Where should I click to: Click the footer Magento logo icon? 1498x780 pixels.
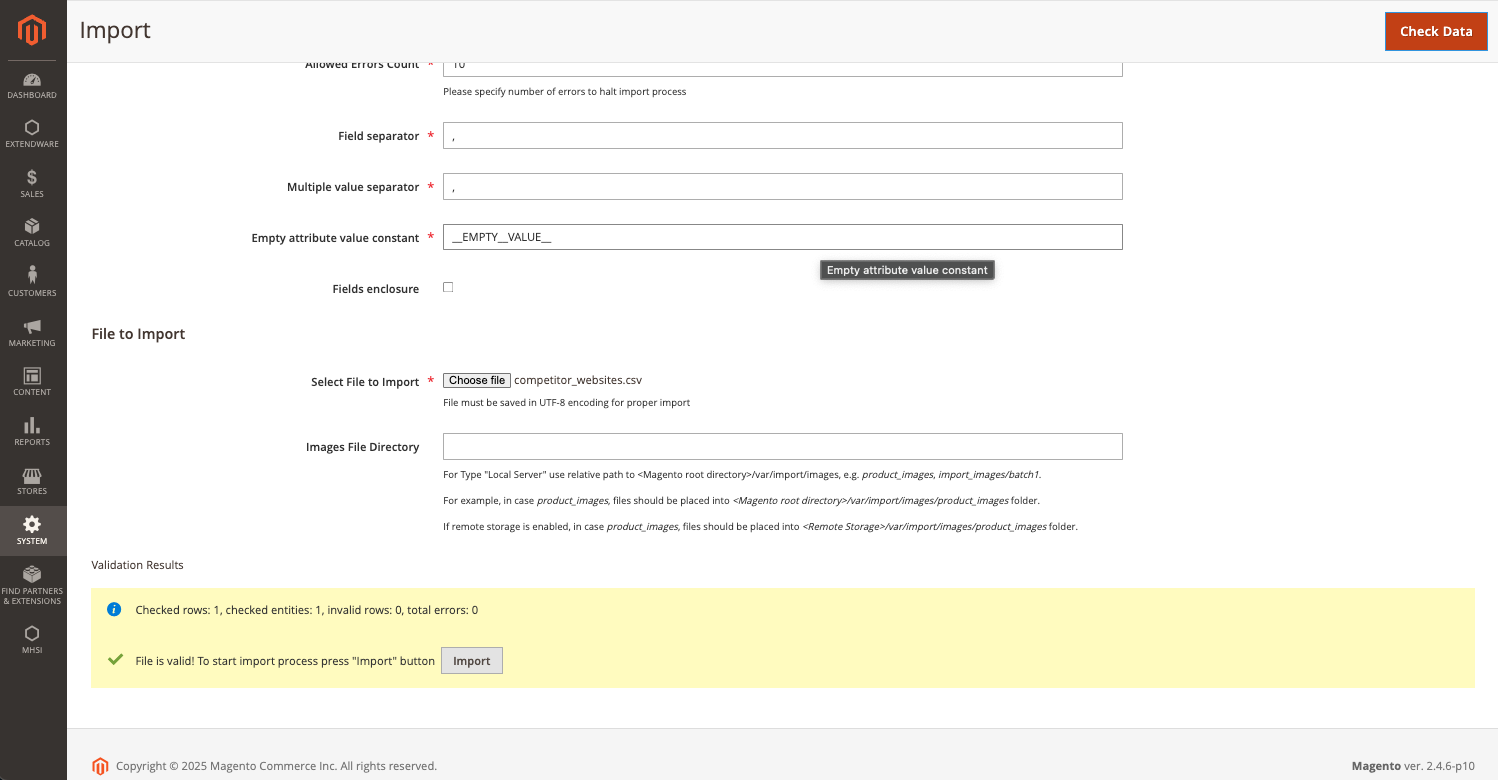(x=100, y=767)
